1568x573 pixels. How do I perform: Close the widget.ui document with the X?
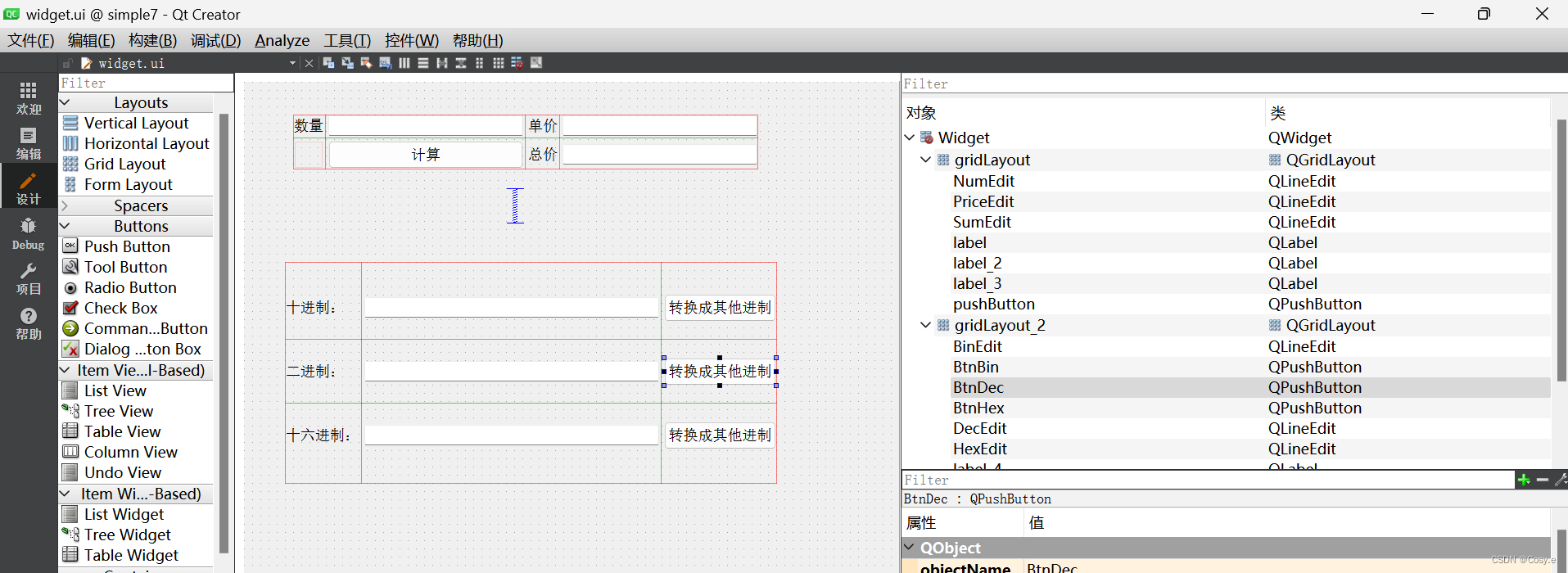click(309, 63)
